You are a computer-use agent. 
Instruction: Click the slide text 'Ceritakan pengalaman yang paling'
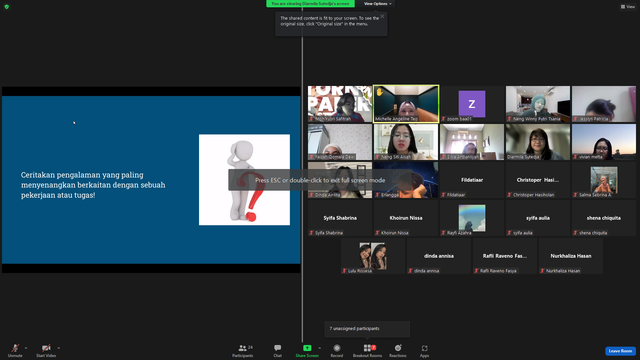(x=82, y=175)
